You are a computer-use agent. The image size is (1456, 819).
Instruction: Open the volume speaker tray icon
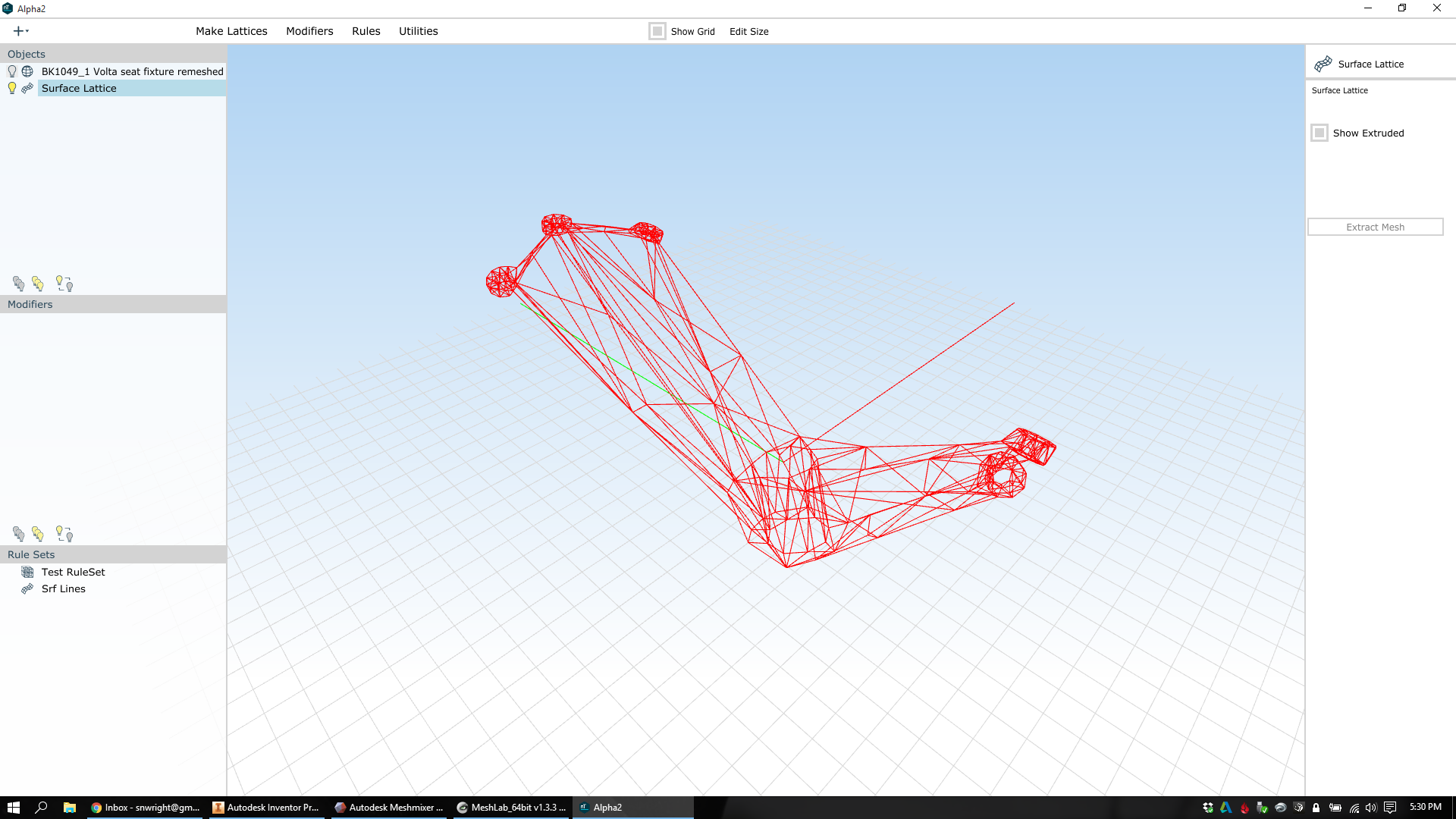1371,808
